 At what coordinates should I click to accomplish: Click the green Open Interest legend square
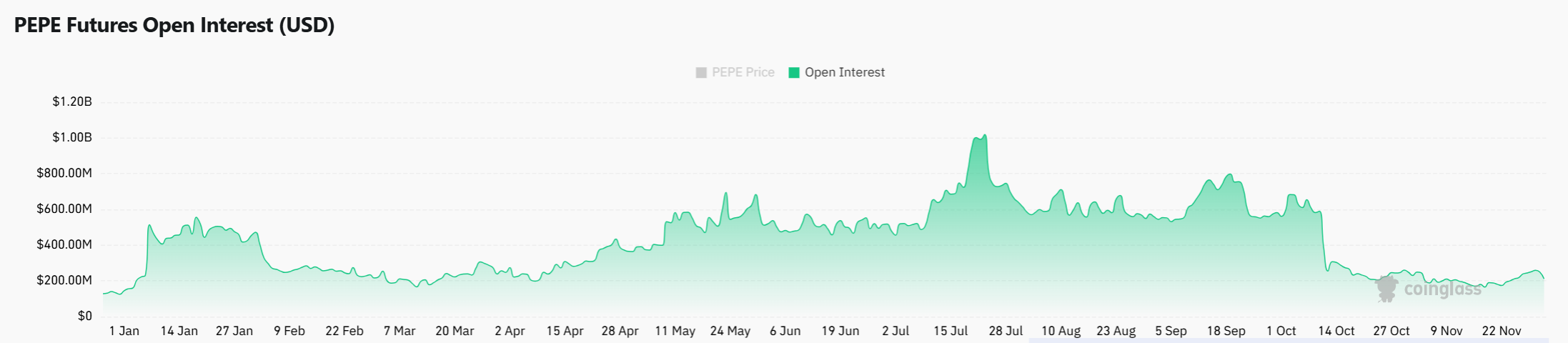coord(794,73)
